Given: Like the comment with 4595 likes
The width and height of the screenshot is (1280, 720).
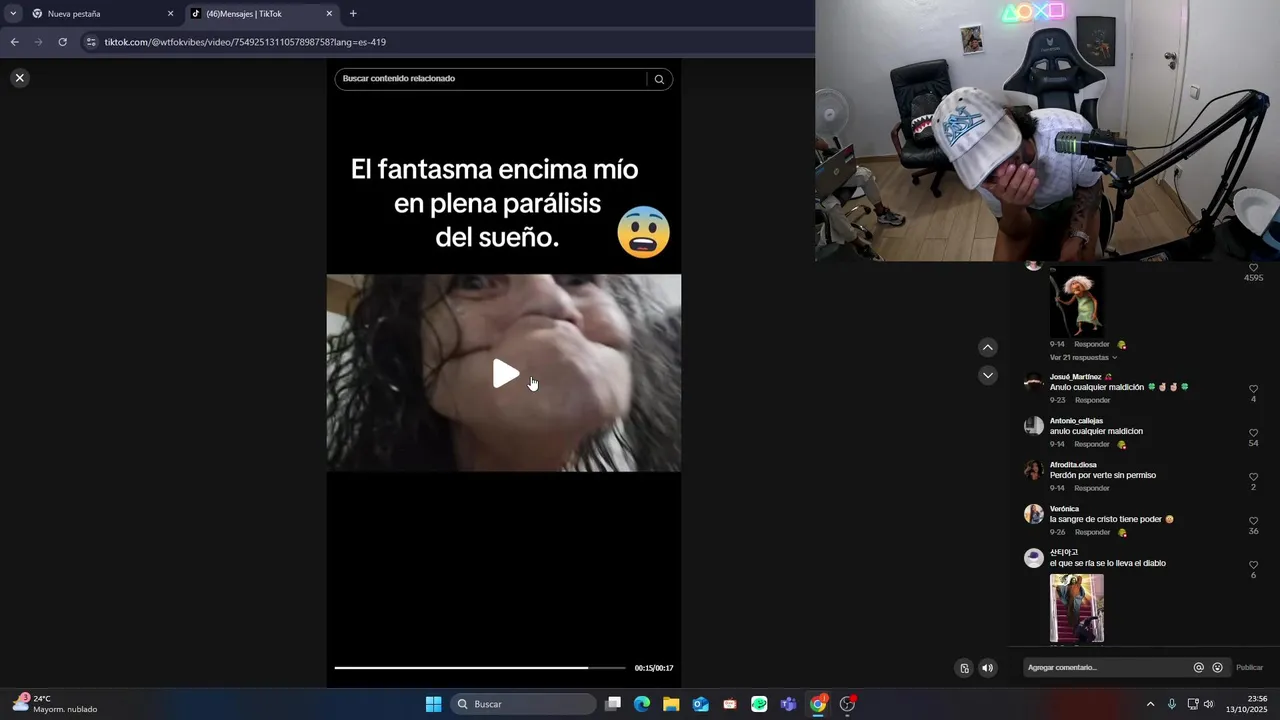Looking at the screenshot, I should pos(1253,268).
